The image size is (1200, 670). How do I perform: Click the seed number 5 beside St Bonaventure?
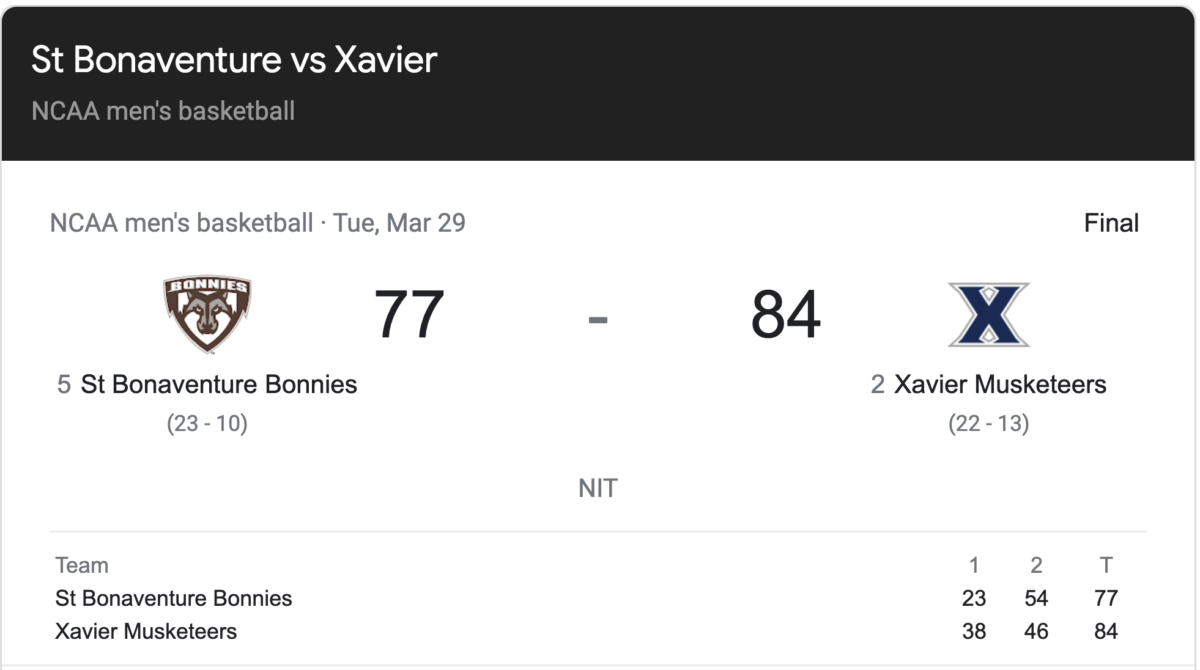tap(64, 384)
